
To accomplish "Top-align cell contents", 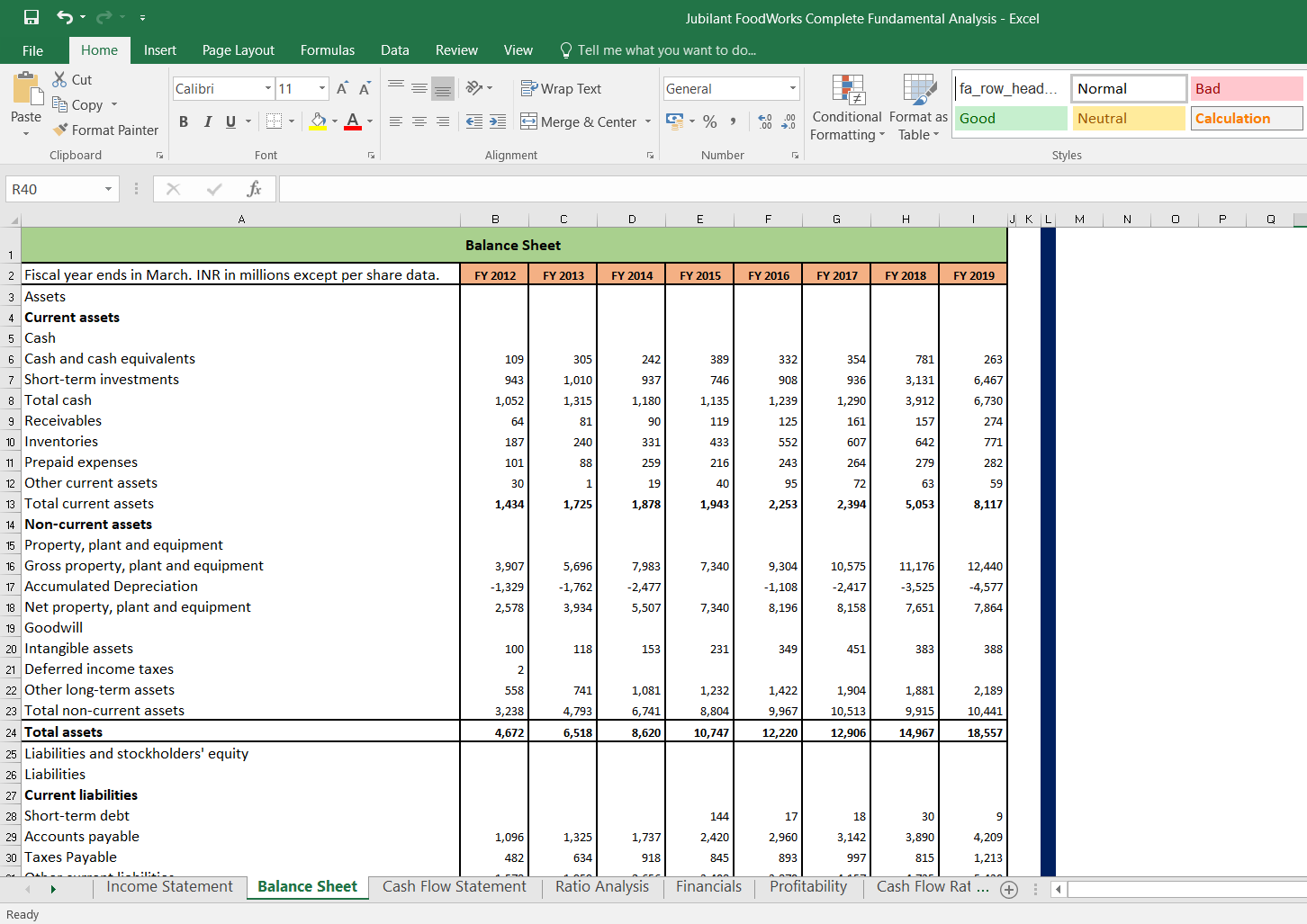I will tap(396, 87).
